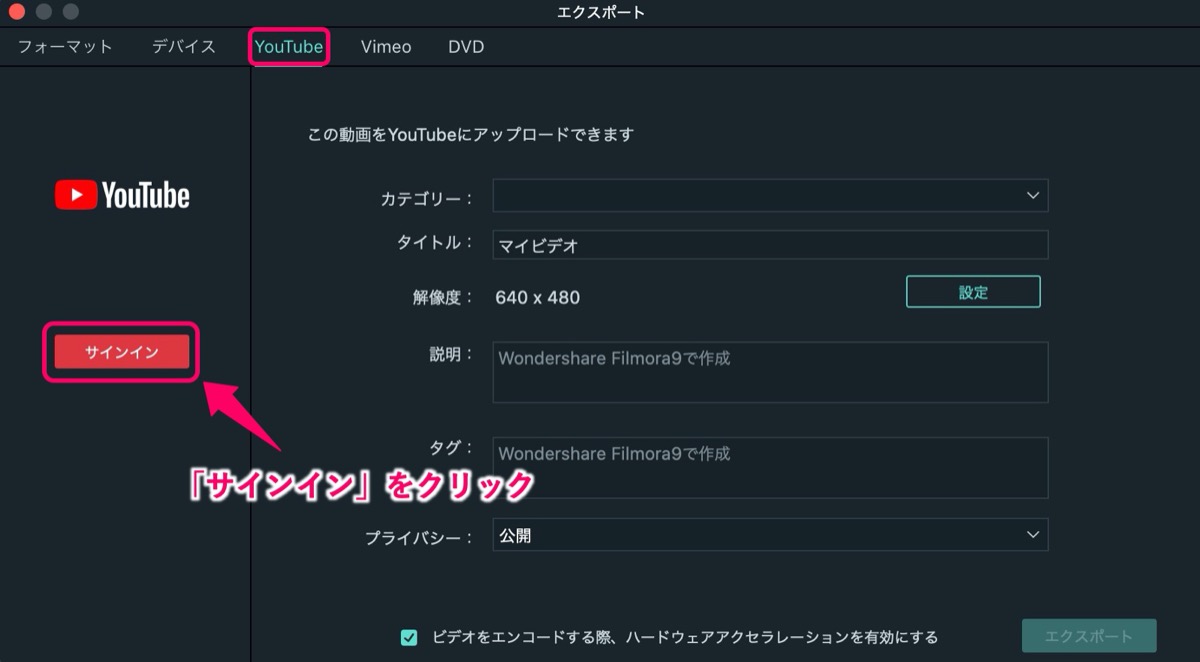Screen dimensions: 1200x662
Task: Click the エクスポート button
Action: tap(1089, 636)
